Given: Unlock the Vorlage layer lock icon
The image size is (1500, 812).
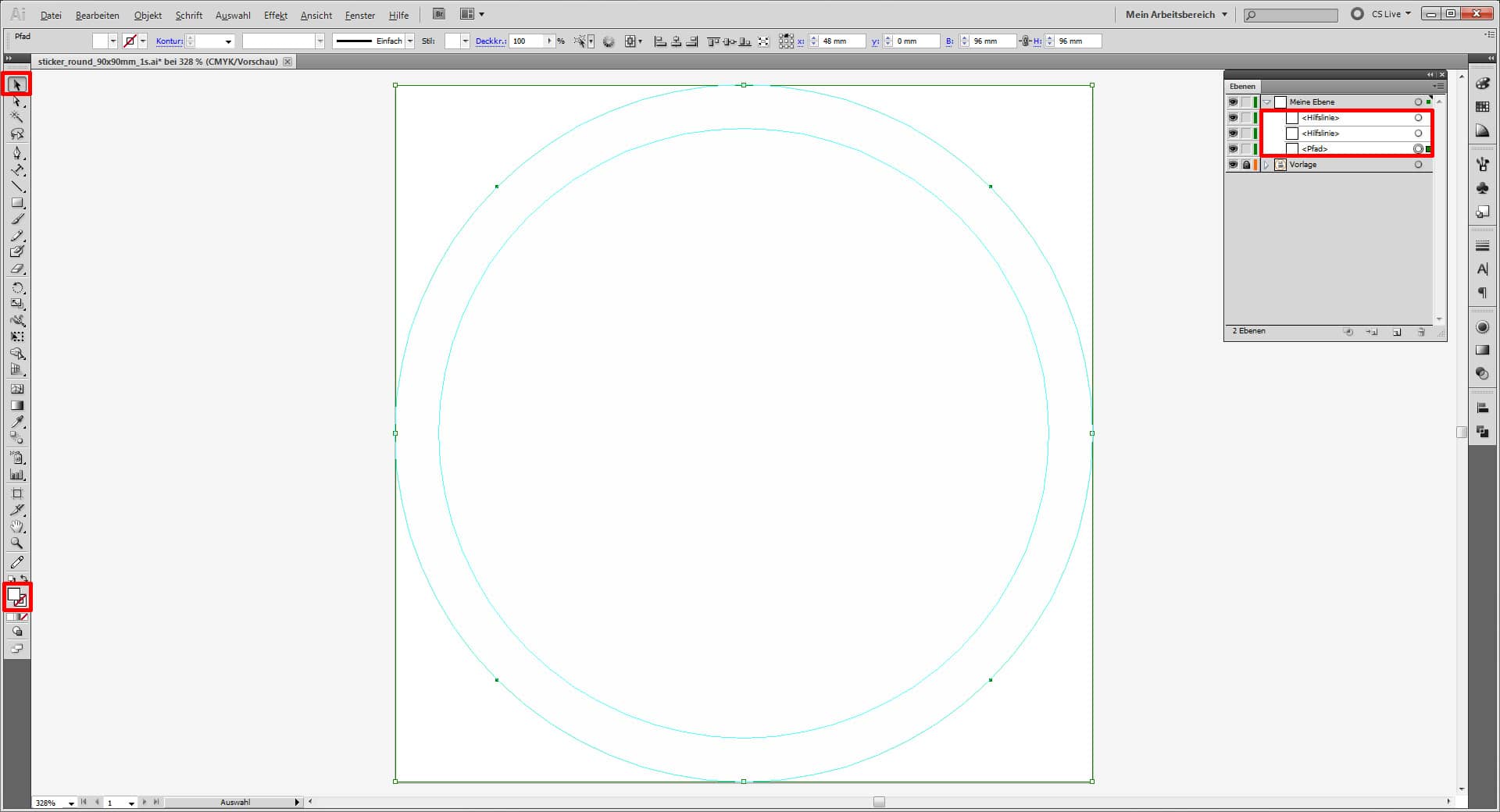Looking at the screenshot, I should click(1246, 165).
